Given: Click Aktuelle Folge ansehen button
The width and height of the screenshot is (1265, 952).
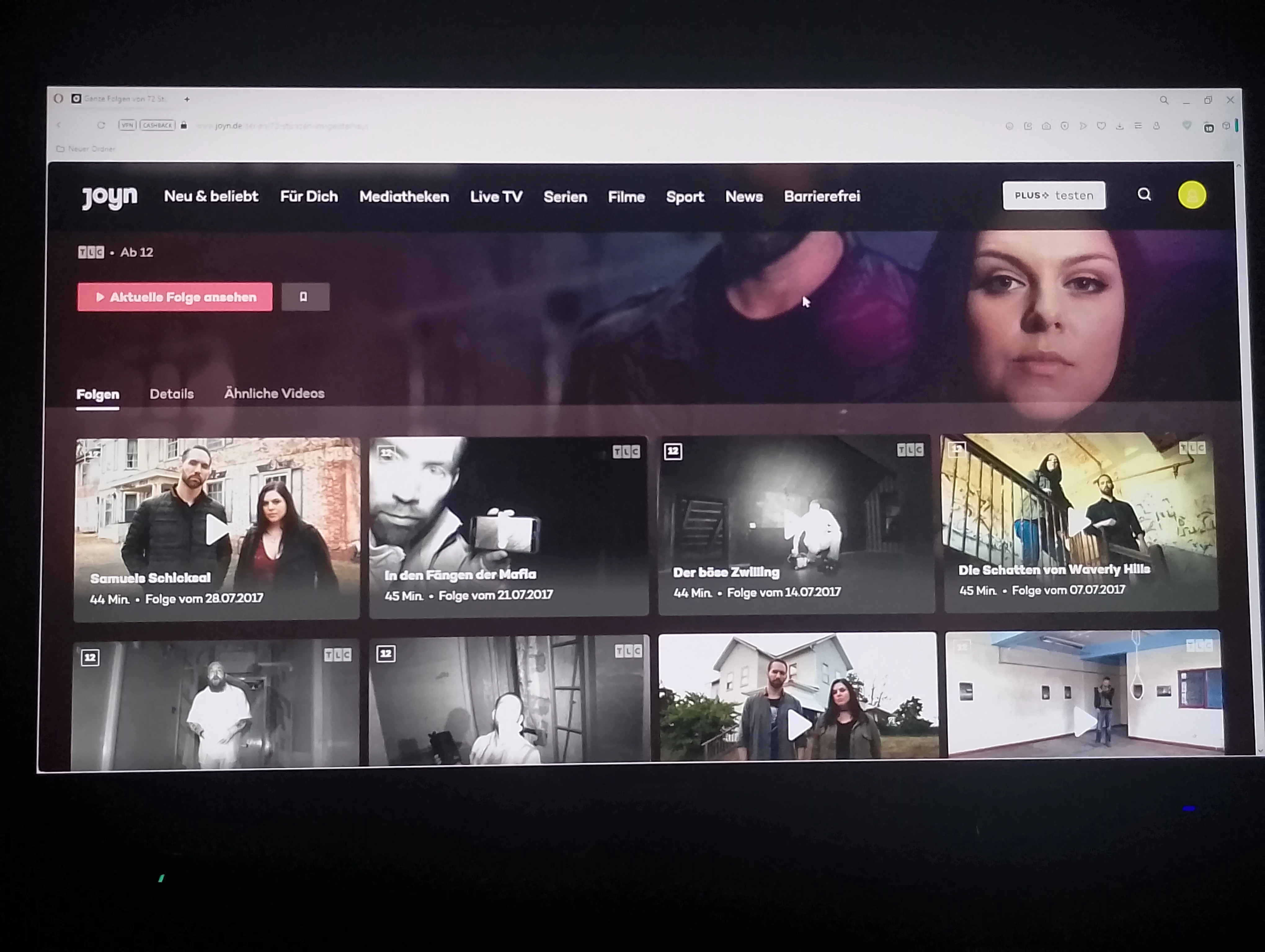Looking at the screenshot, I should 175,297.
